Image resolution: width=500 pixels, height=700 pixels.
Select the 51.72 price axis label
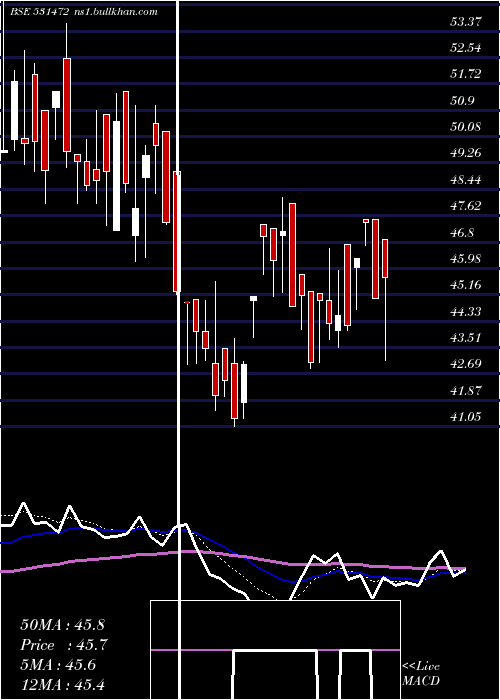[x=466, y=74]
